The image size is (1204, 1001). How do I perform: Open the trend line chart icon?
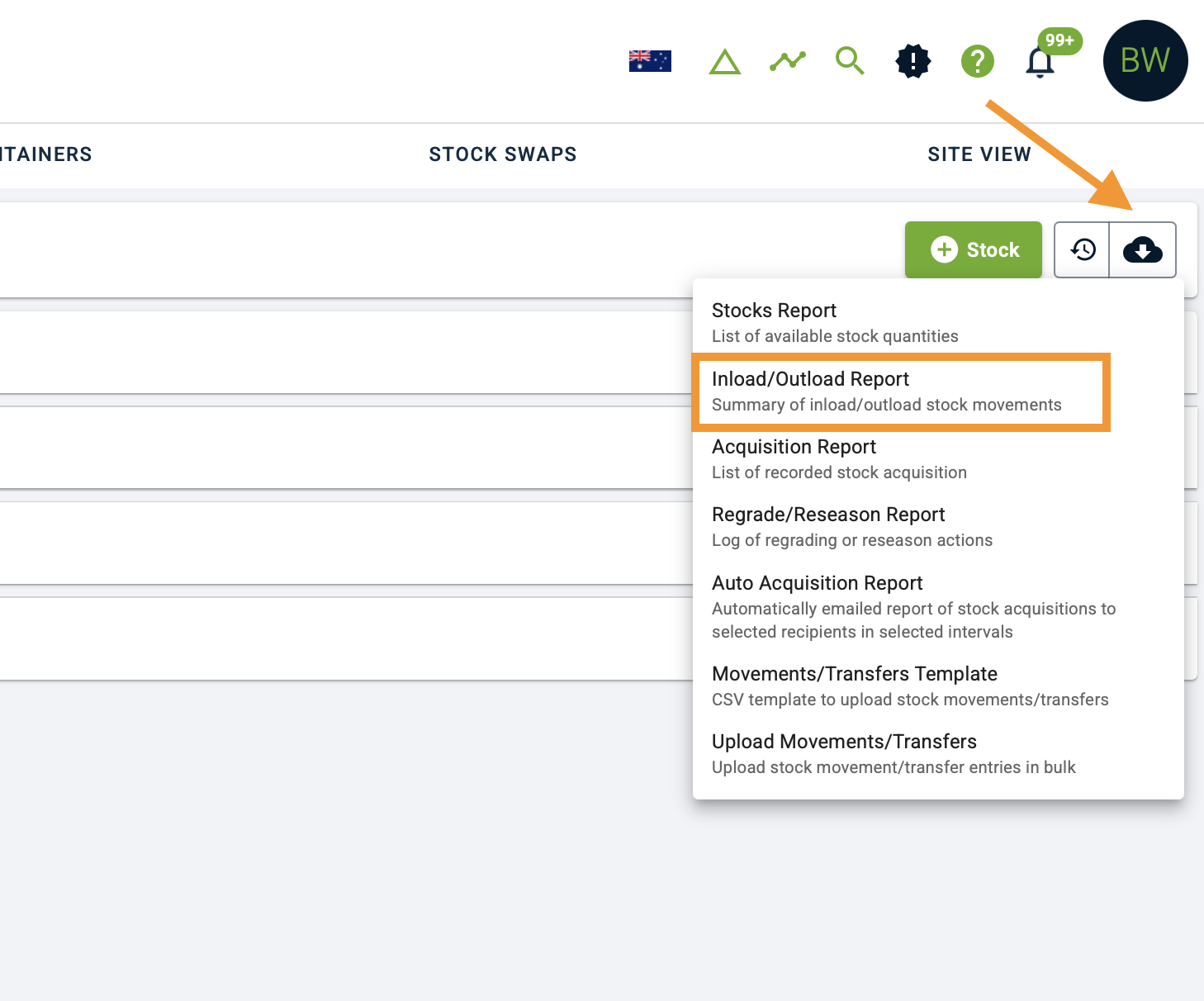[787, 61]
